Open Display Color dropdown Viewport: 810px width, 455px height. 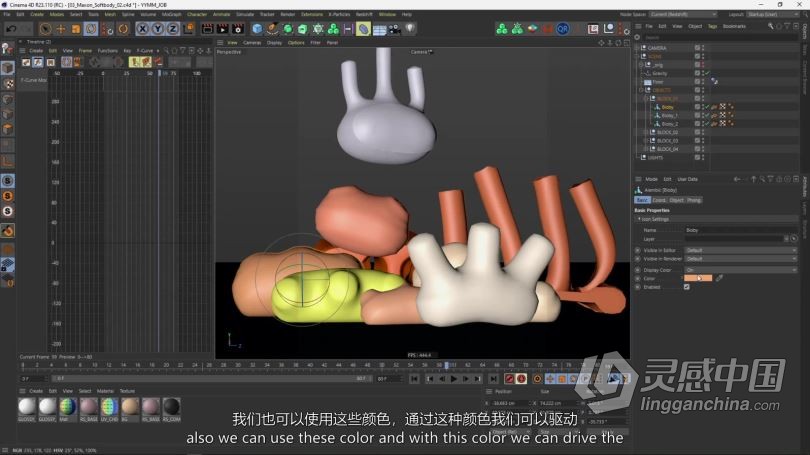tap(741, 270)
